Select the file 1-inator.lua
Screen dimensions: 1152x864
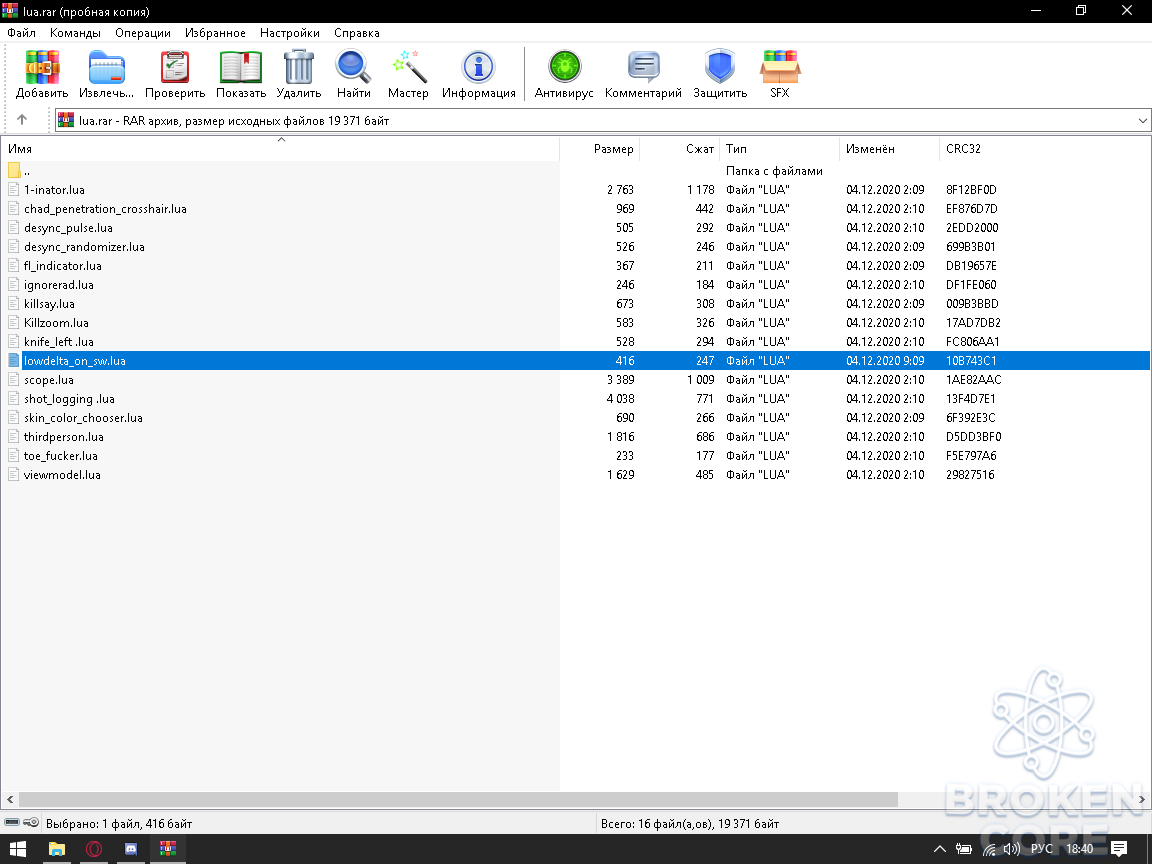coord(54,190)
